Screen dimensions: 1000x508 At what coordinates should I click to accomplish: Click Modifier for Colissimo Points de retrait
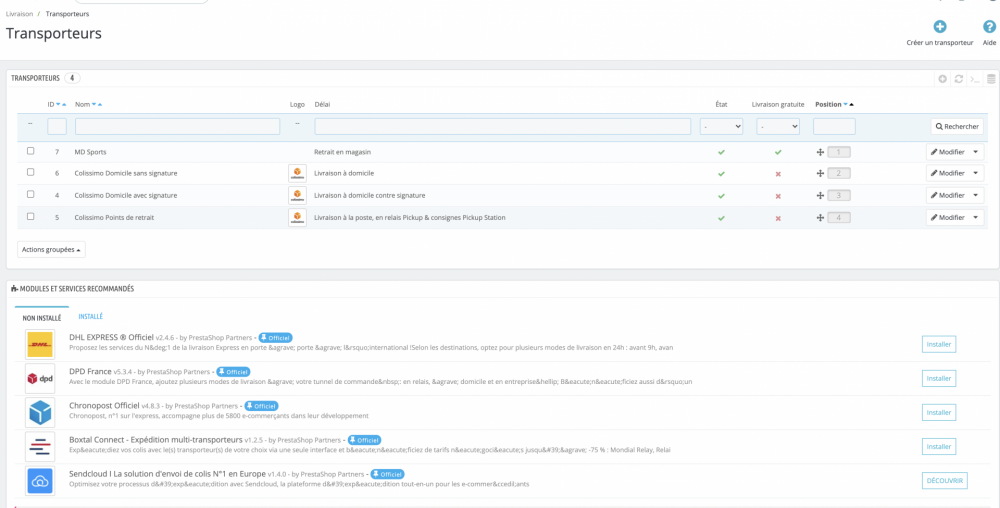pos(948,218)
